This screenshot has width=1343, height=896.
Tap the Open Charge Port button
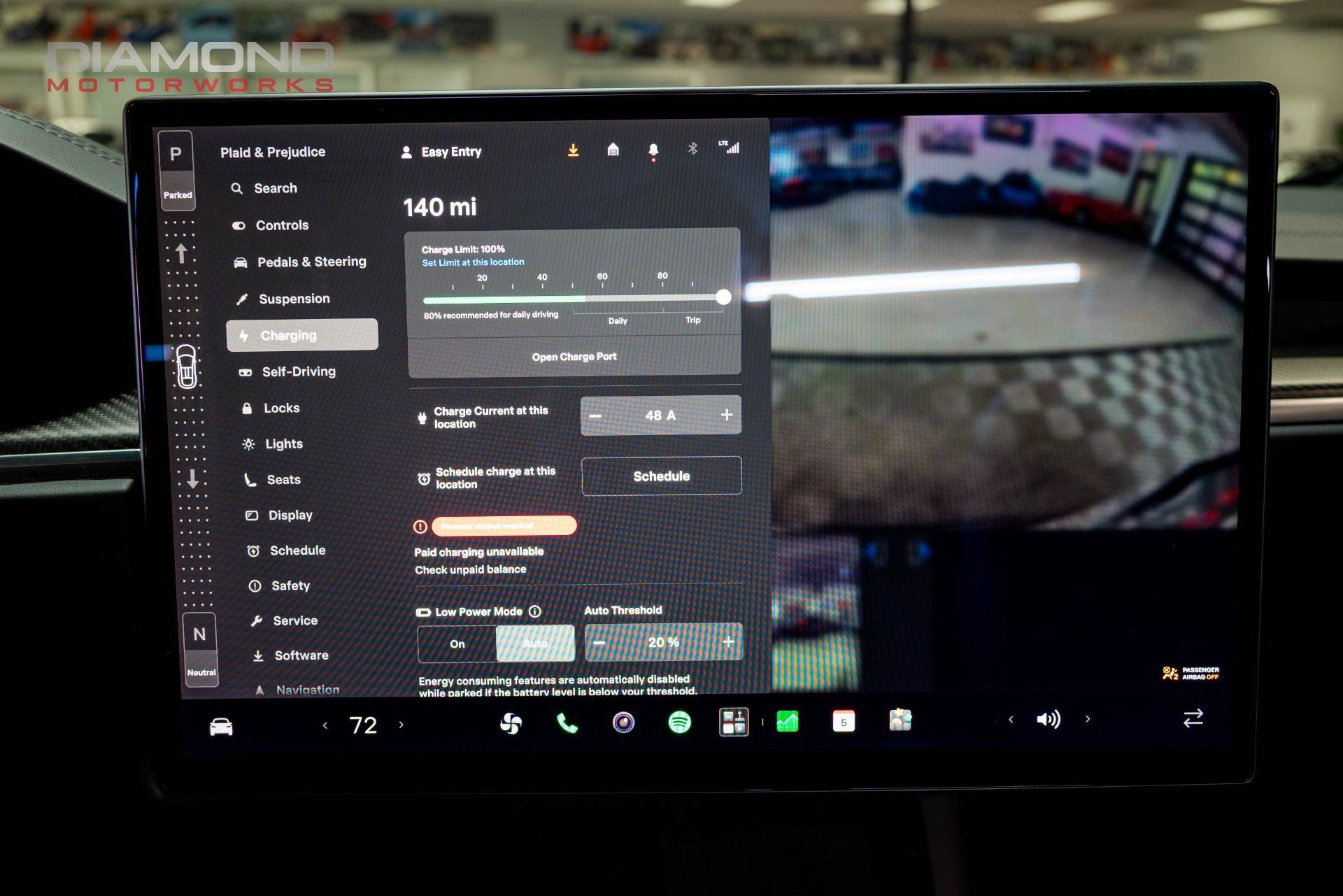click(x=574, y=357)
